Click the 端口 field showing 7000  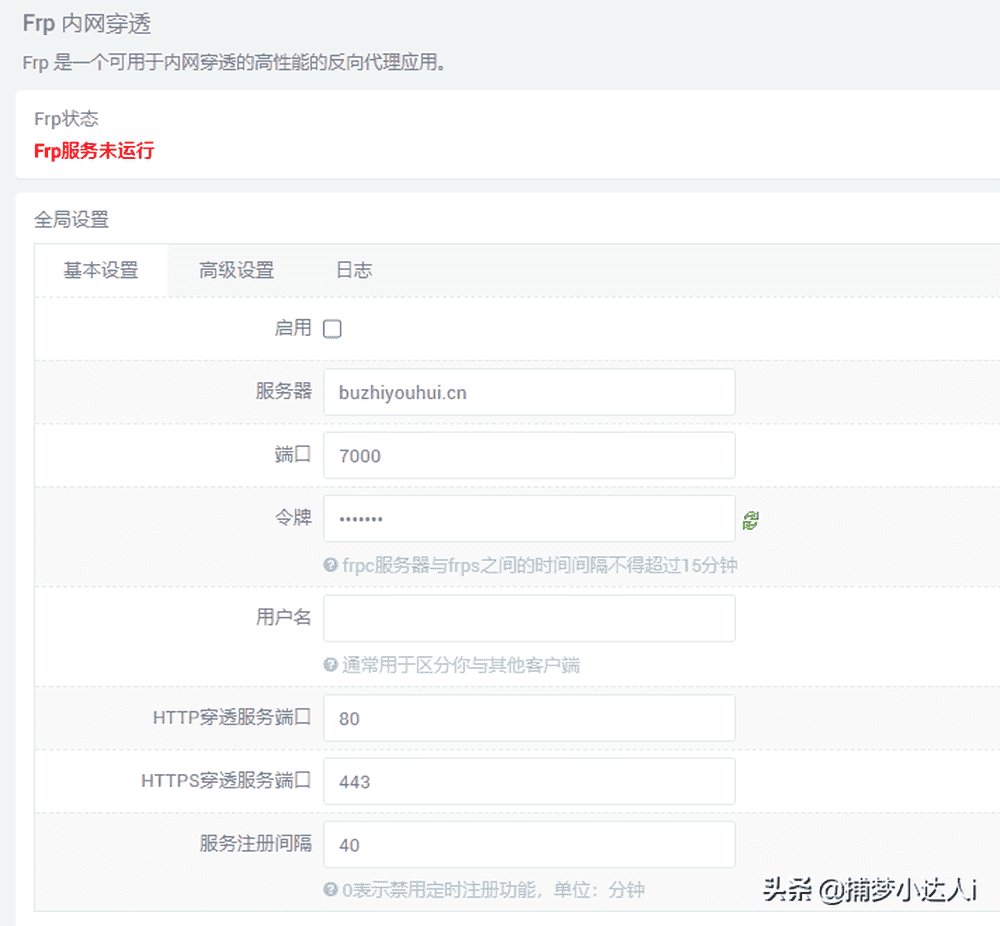[x=529, y=455]
